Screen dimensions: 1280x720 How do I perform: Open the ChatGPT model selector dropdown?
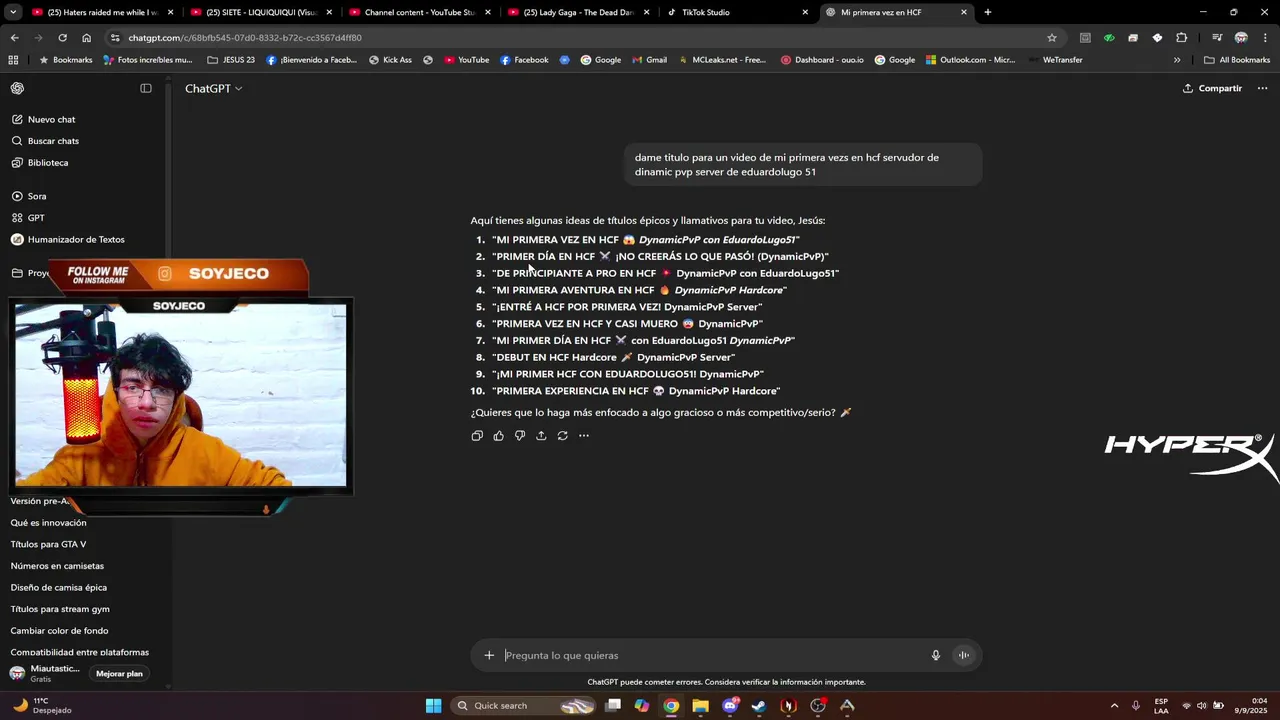click(x=213, y=88)
